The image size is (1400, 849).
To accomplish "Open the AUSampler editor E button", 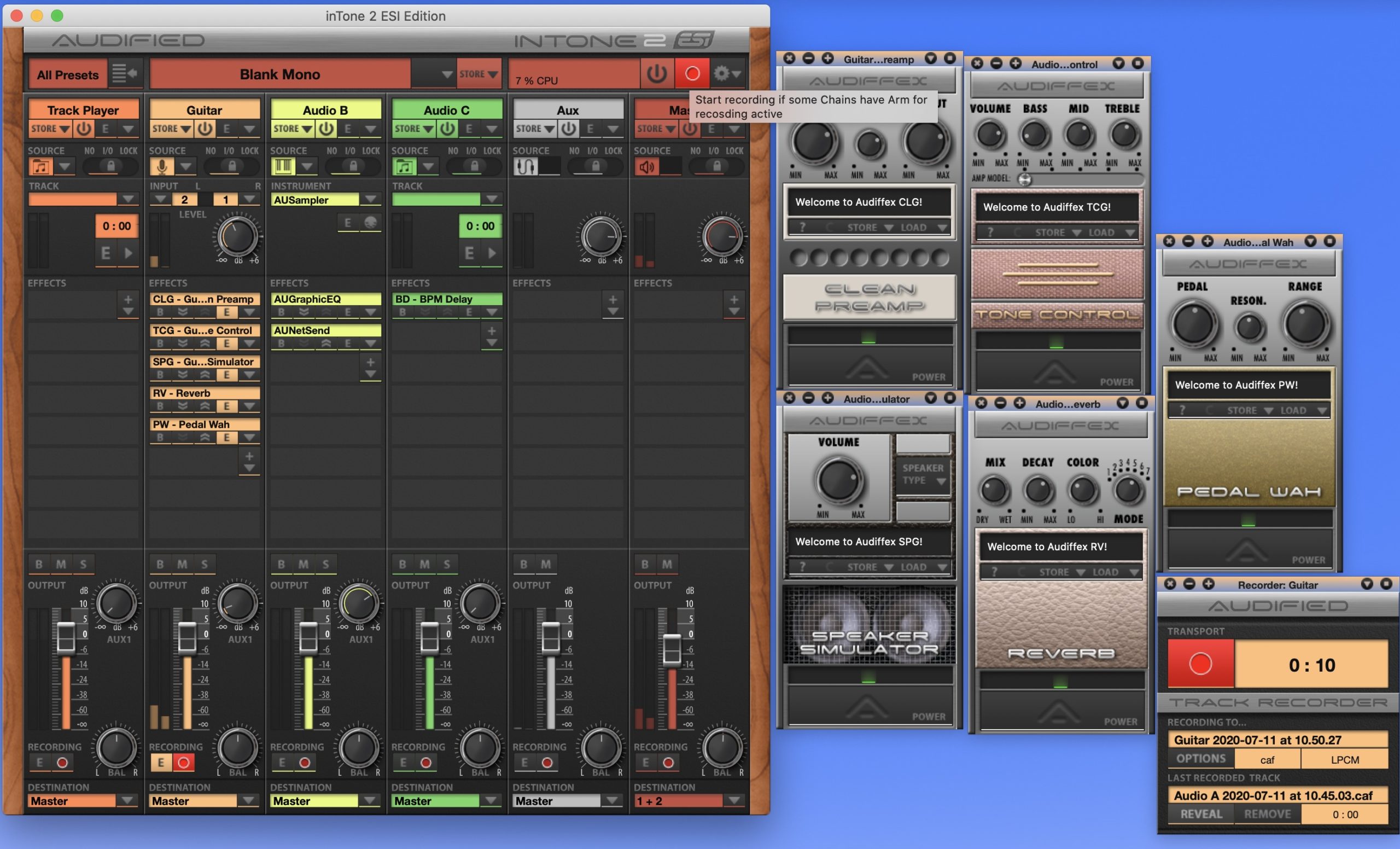I will (348, 223).
